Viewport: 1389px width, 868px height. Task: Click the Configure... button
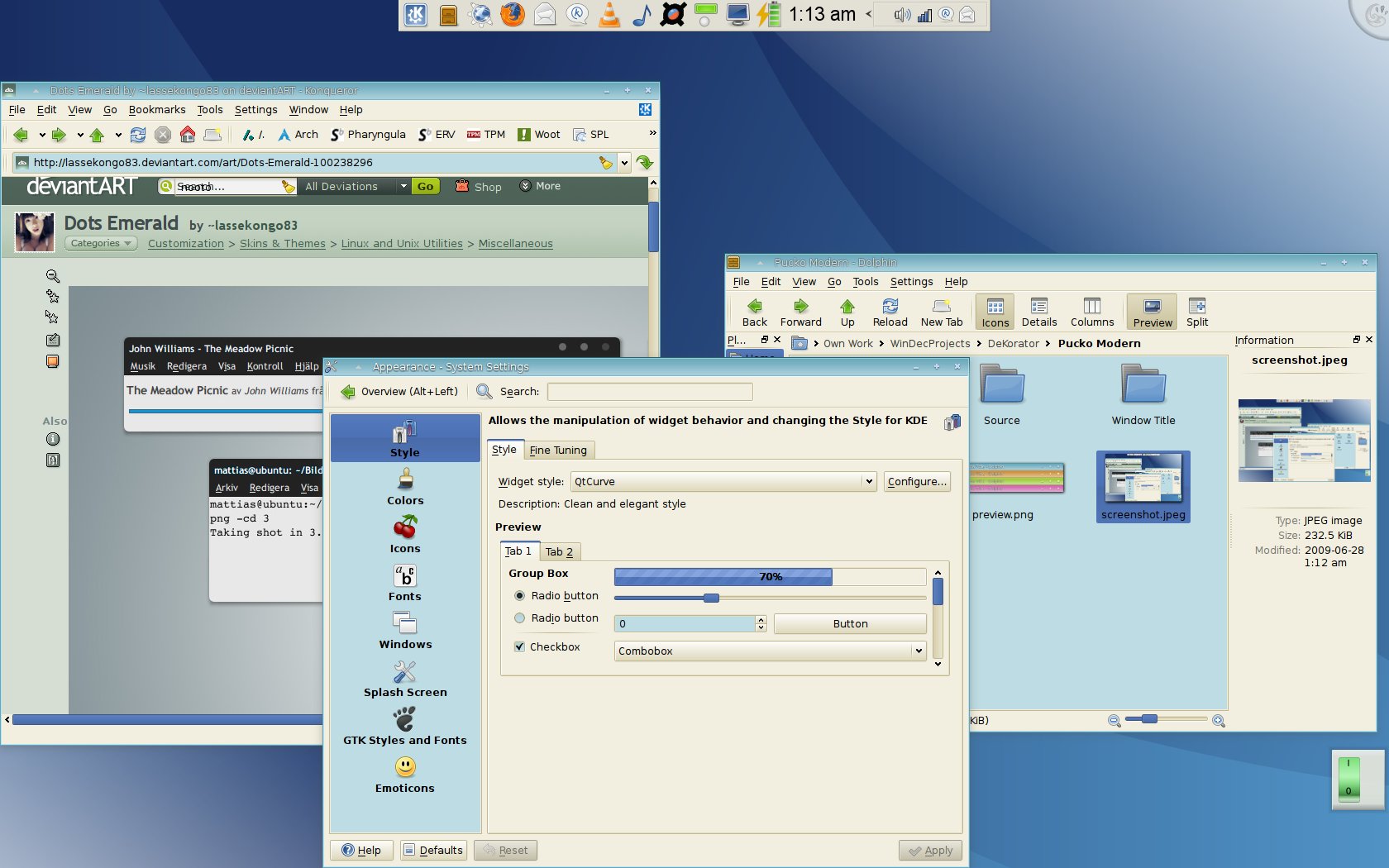point(917,481)
